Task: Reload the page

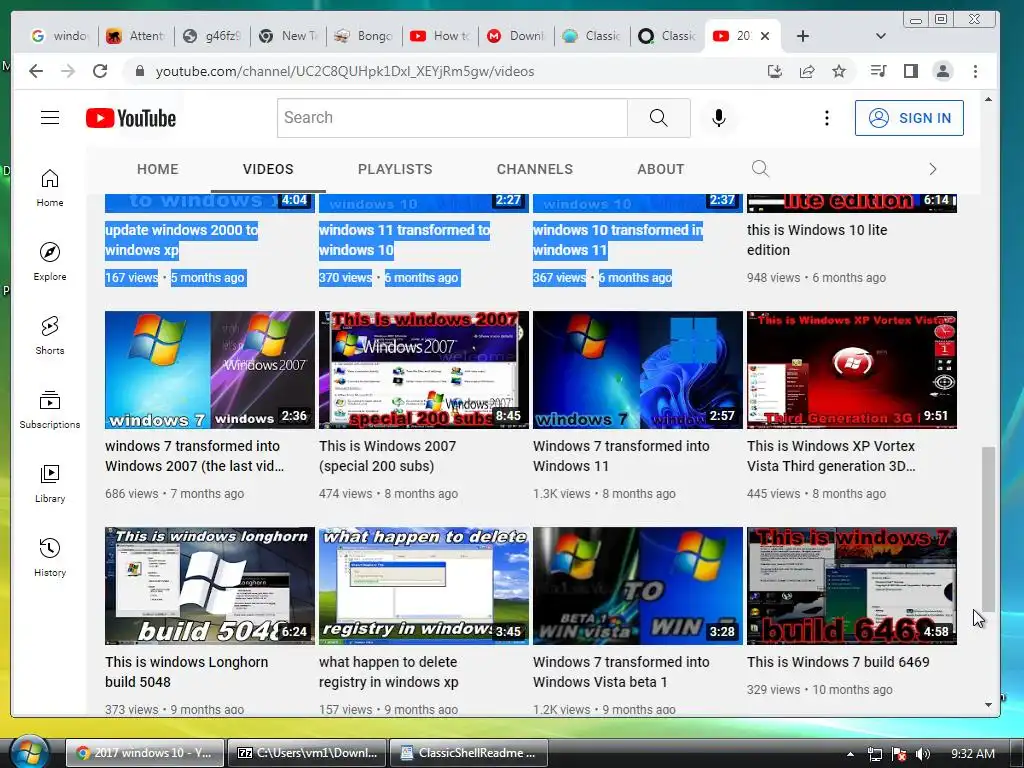Action: tap(100, 71)
